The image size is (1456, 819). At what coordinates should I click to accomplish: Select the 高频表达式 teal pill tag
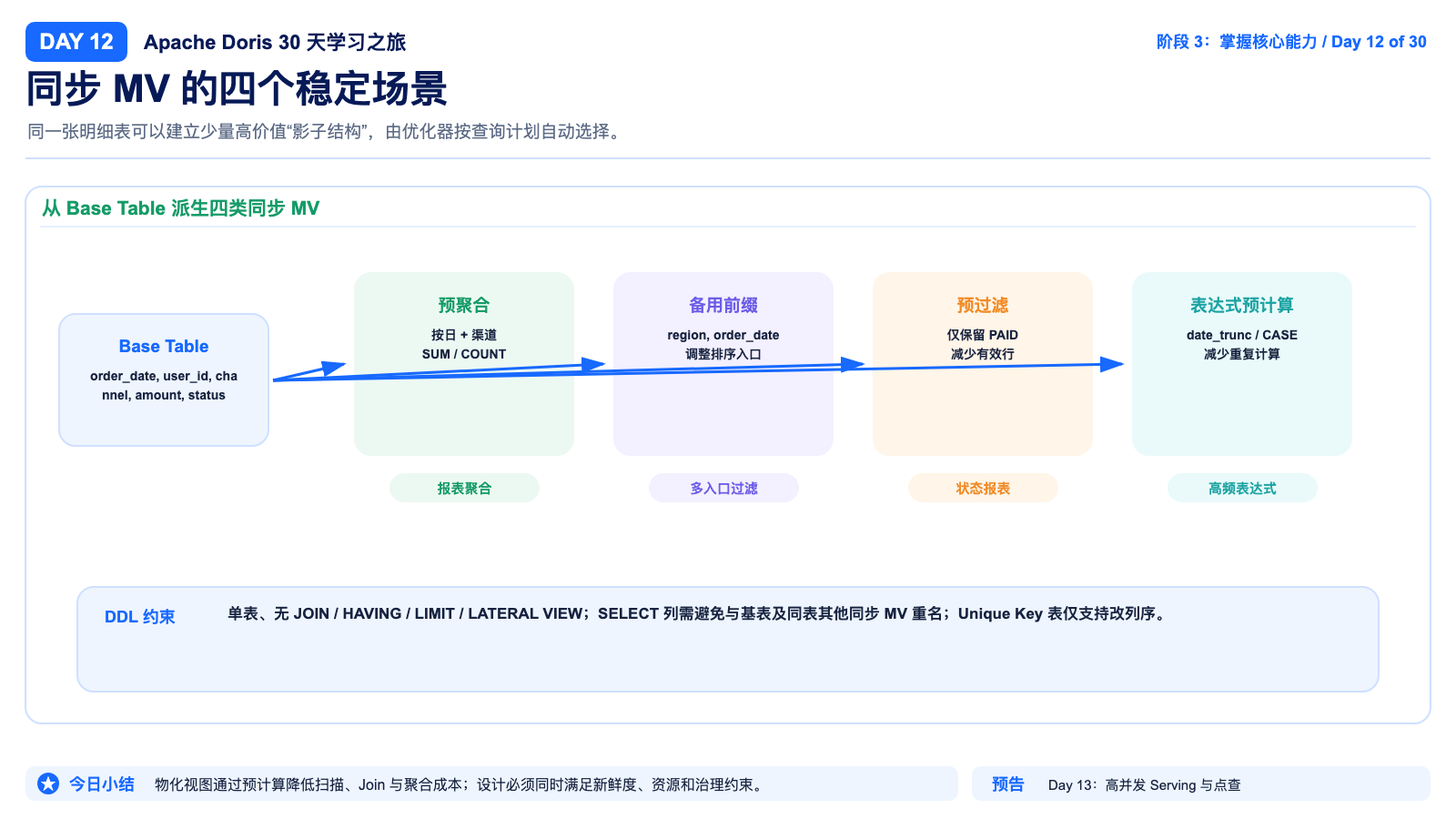(1242, 488)
